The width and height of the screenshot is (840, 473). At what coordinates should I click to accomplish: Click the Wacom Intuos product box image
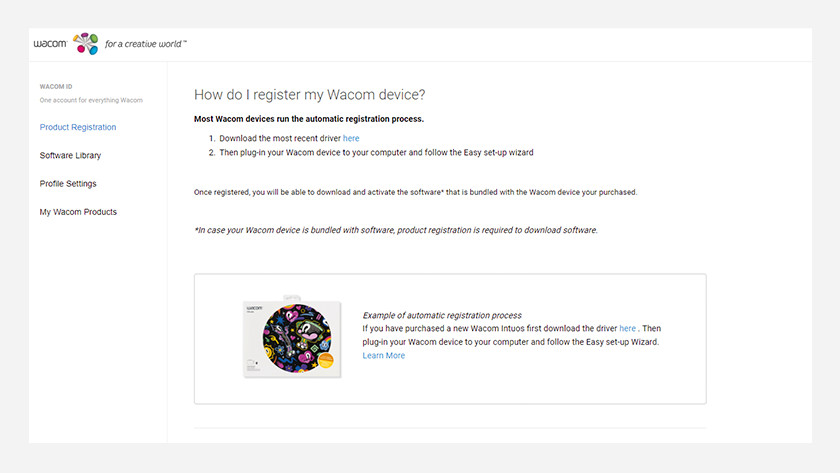click(x=292, y=338)
